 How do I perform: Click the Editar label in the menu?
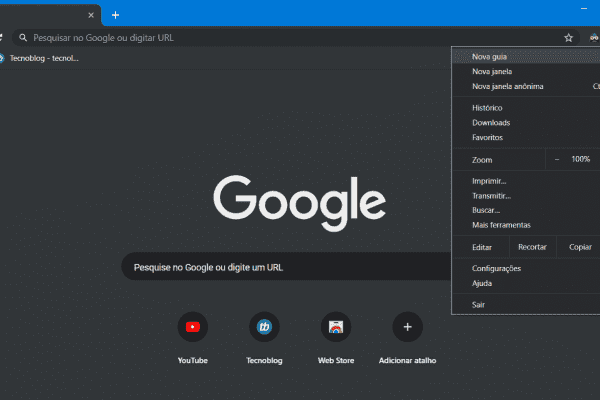[x=482, y=247]
